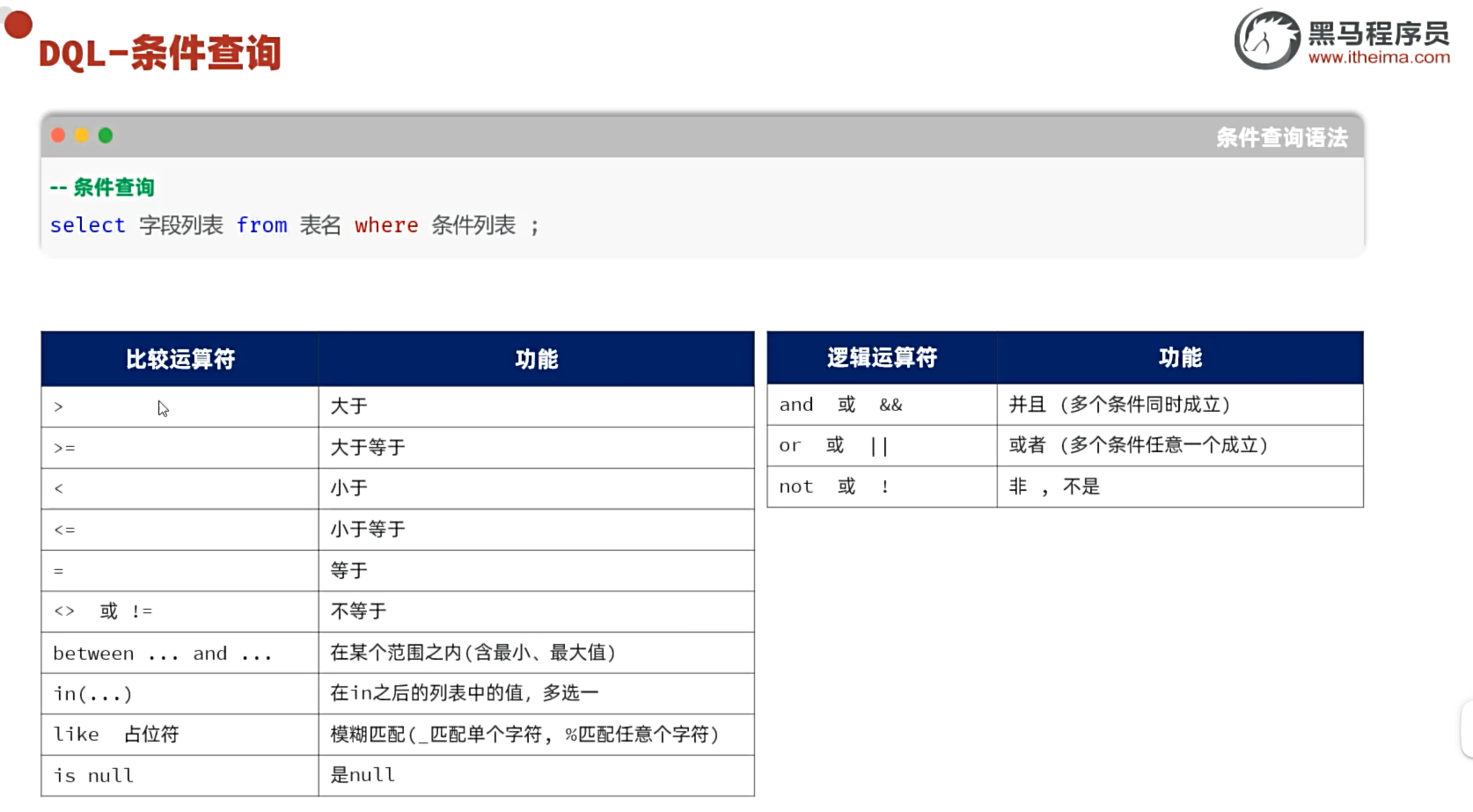Select the 不等于 cell
1473x812 pixels.
537,611
